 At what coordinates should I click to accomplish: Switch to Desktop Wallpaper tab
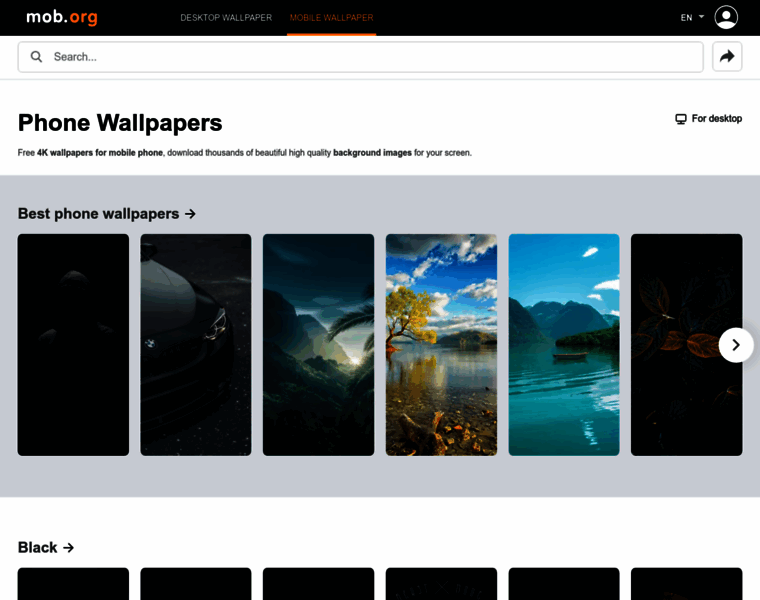pyautogui.click(x=226, y=17)
